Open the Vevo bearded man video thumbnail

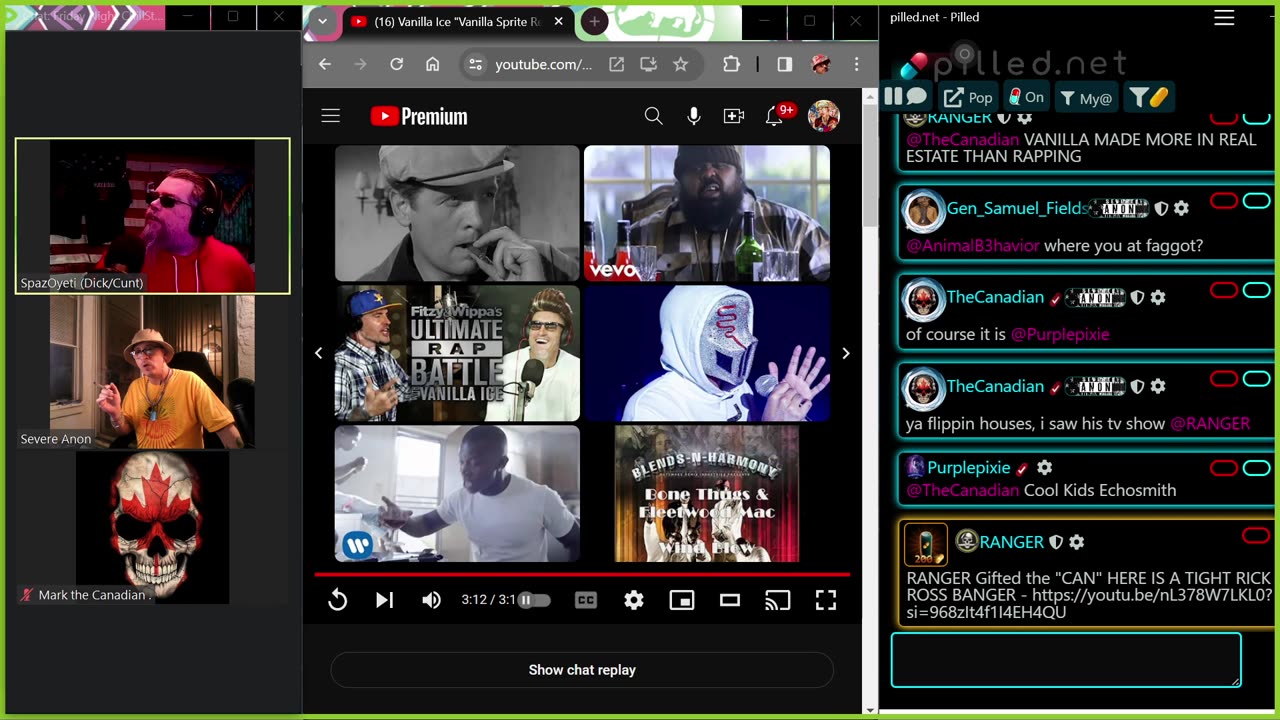(x=707, y=213)
